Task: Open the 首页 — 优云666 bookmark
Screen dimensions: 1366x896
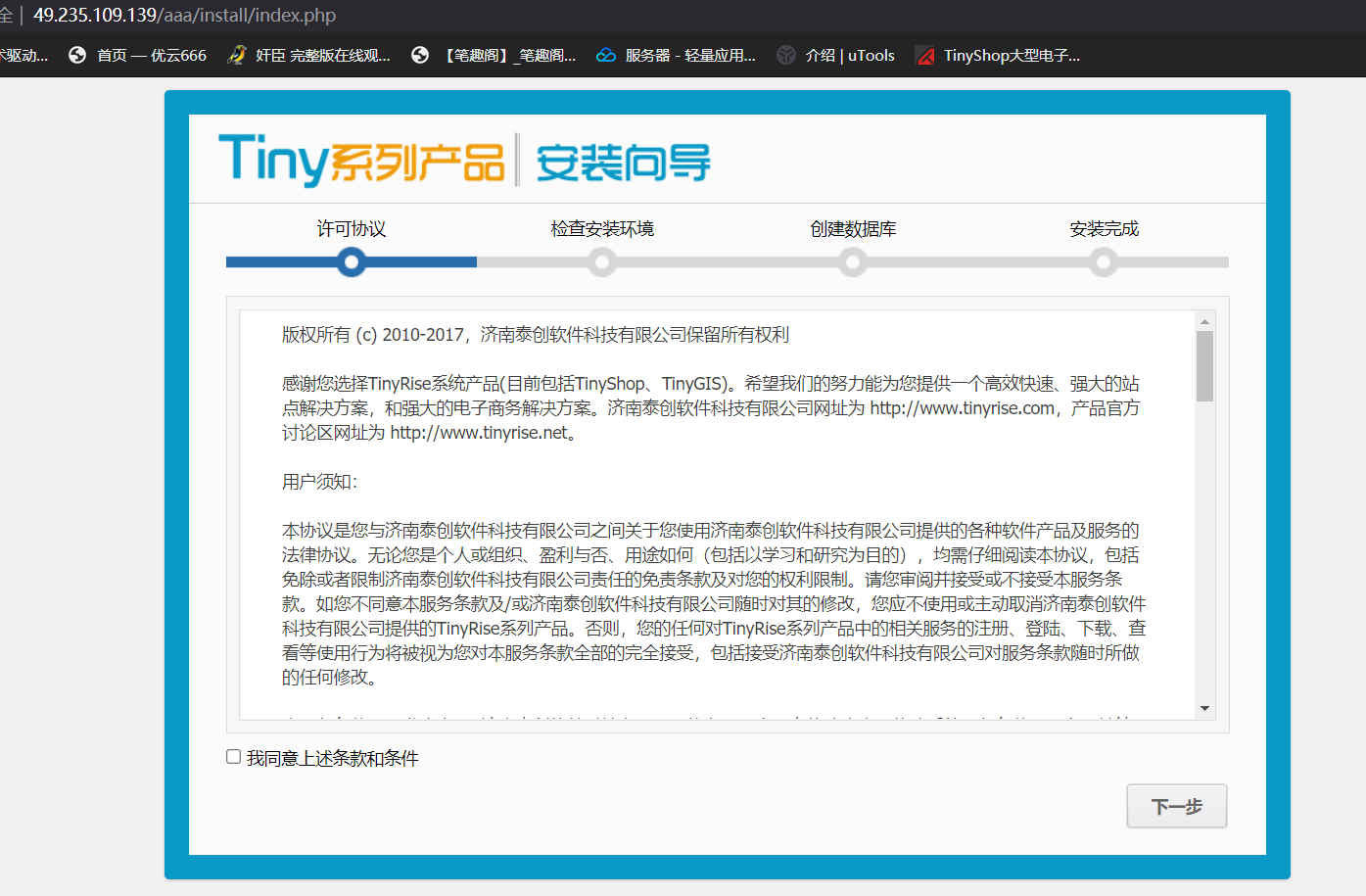Action: tap(138, 56)
